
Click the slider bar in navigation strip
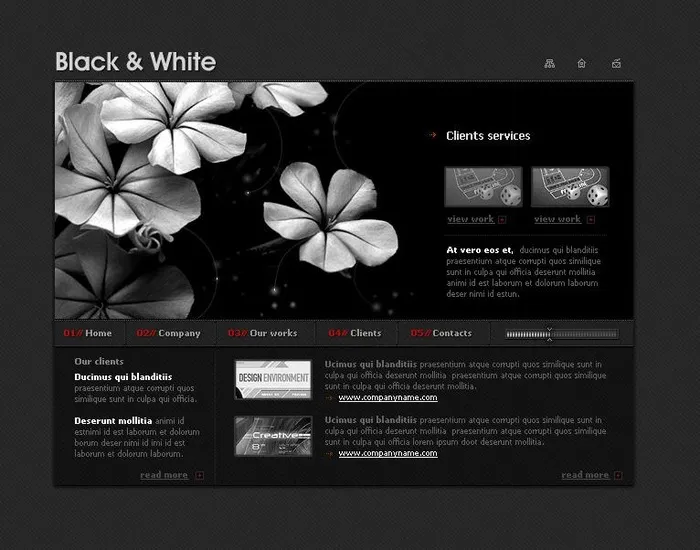(x=548, y=334)
